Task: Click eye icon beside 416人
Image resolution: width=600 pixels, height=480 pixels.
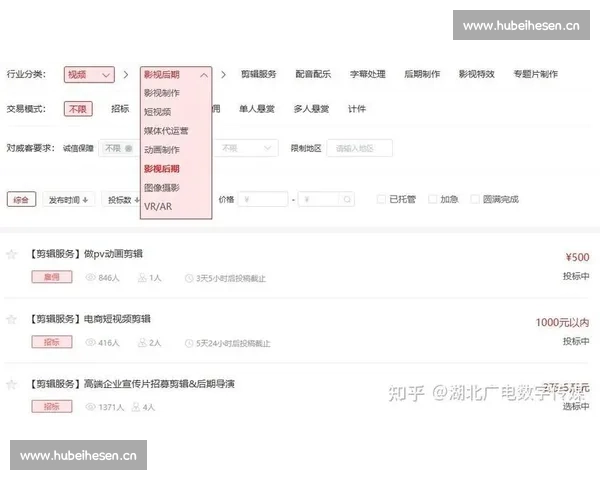Action: click(x=90, y=343)
